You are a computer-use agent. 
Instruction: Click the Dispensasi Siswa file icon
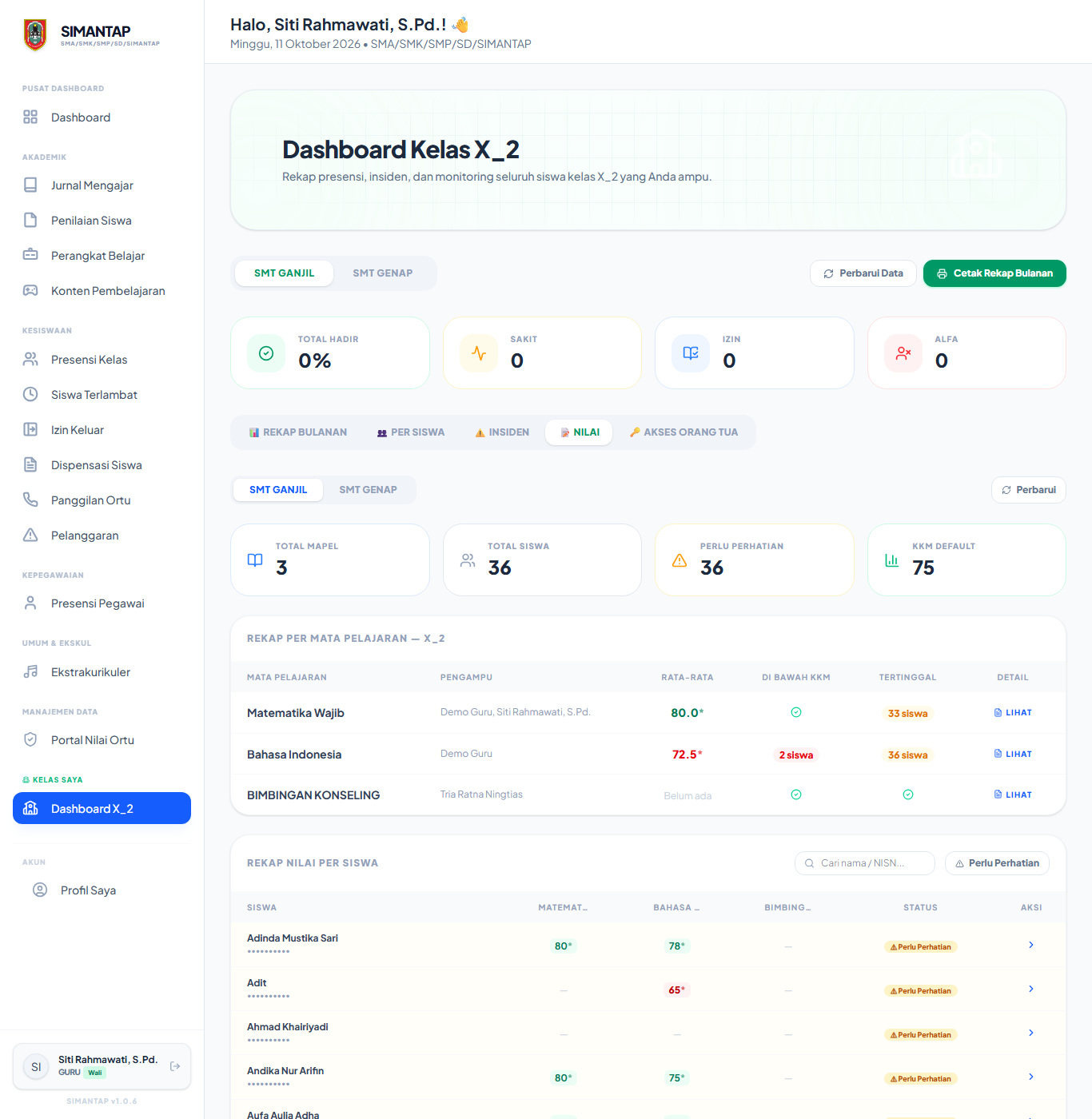tap(30, 465)
